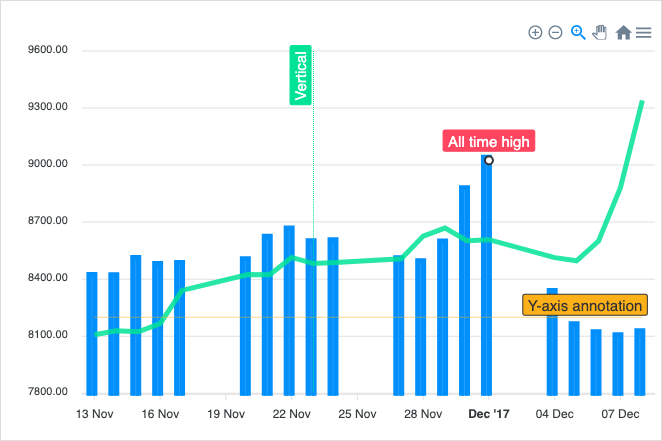
Task: Click the first blue bar at 13 Nov
Action: (x=92, y=335)
